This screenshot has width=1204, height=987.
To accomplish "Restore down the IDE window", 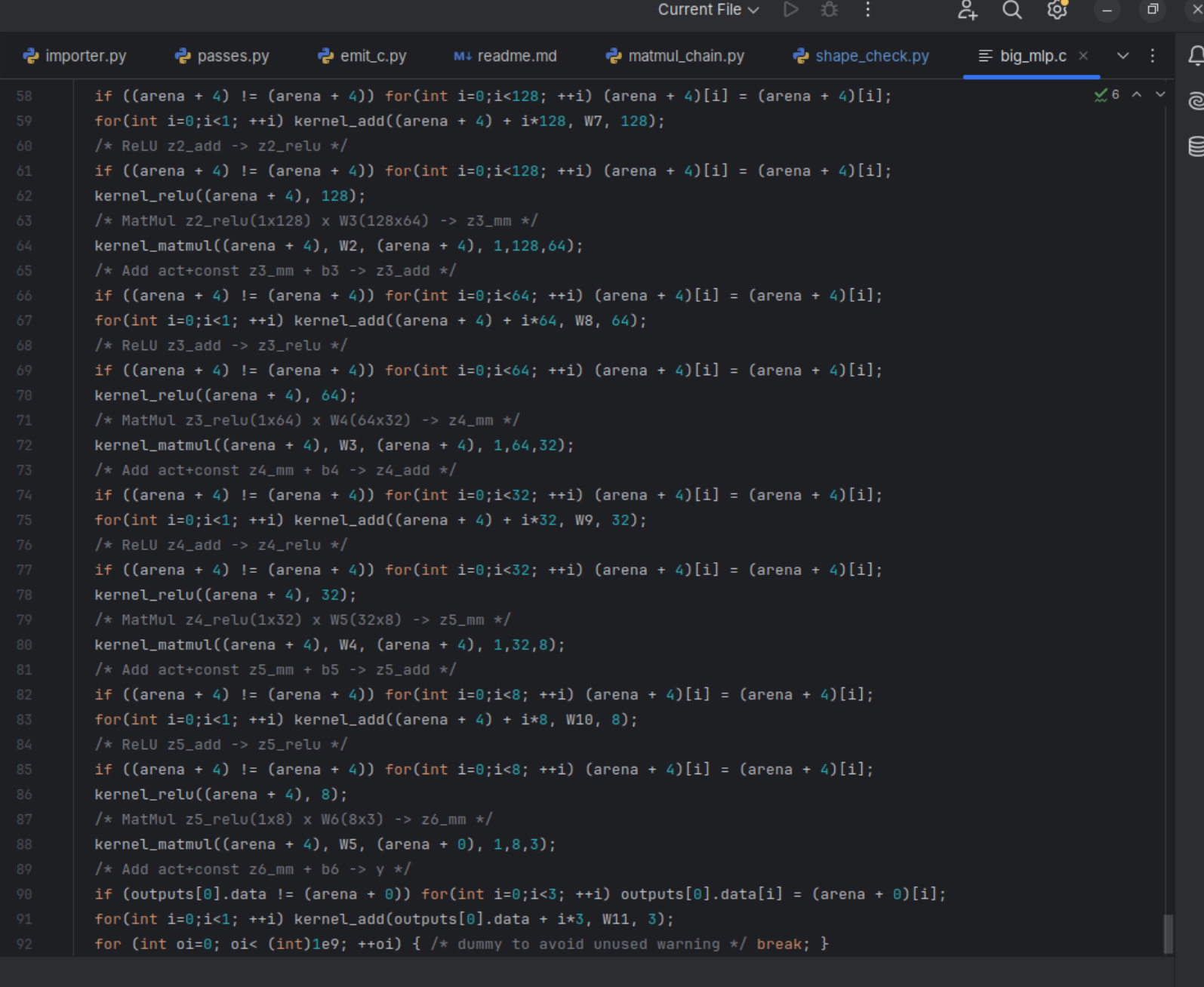I will [x=1153, y=10].
